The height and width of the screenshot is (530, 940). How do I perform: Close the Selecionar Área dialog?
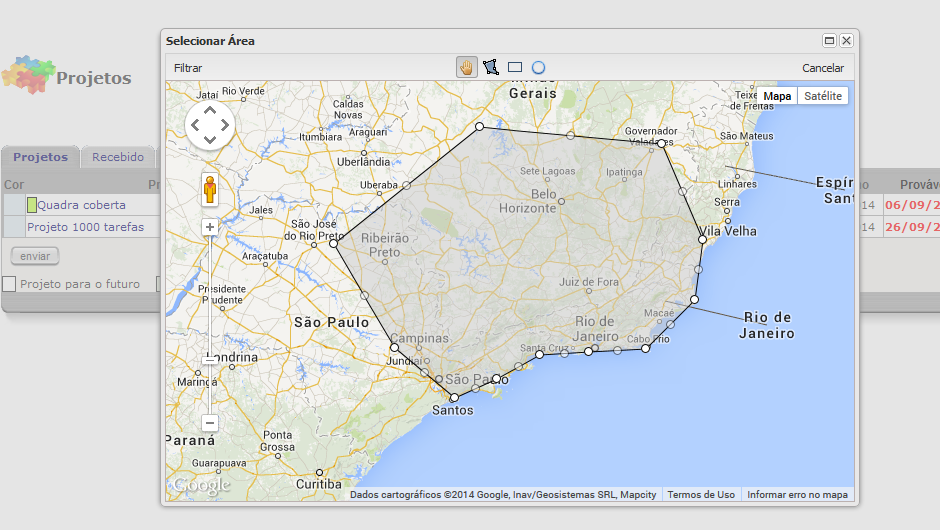[x=846, y=41]
